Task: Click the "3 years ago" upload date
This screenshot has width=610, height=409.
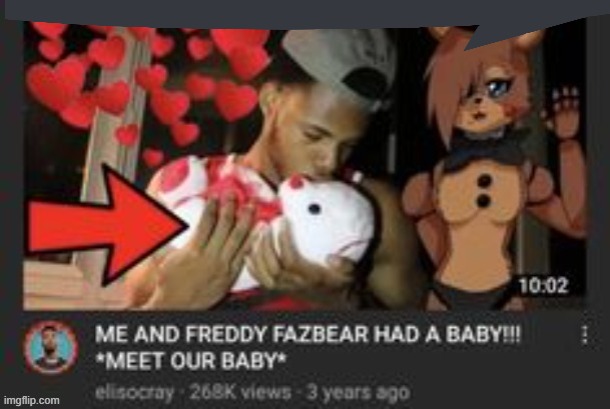Action: (358, 392)
